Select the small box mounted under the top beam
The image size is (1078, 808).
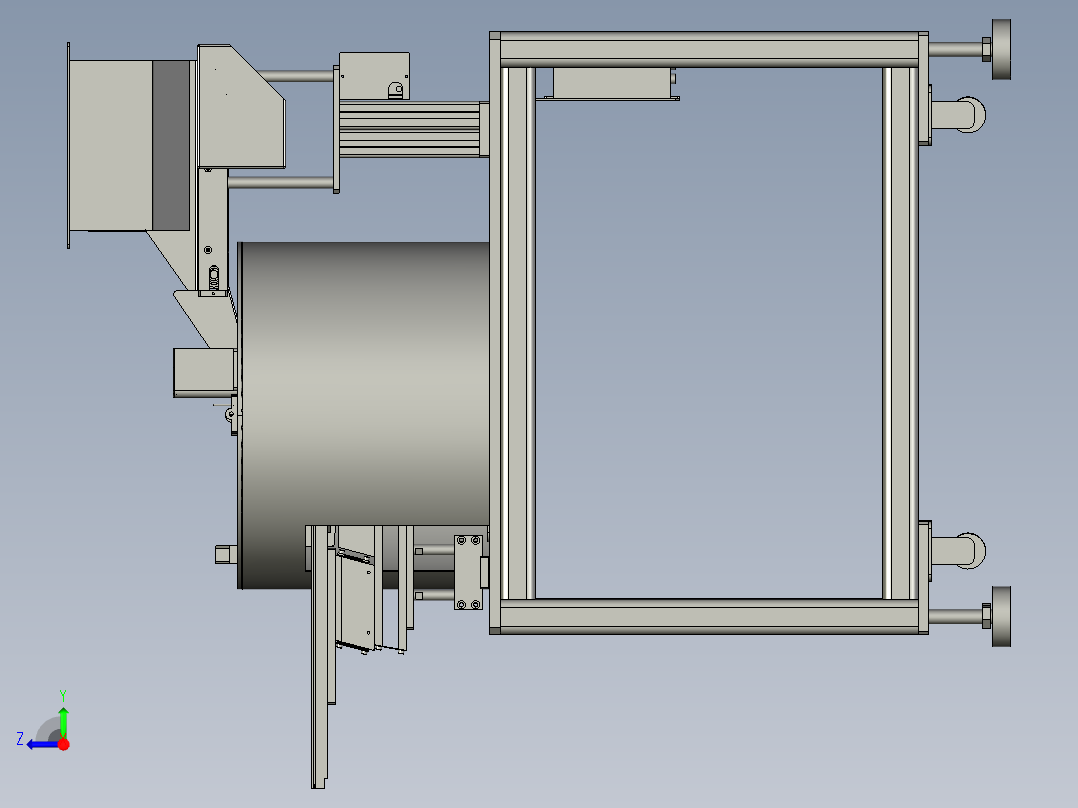pyautogui.click(x=611, y=83)
